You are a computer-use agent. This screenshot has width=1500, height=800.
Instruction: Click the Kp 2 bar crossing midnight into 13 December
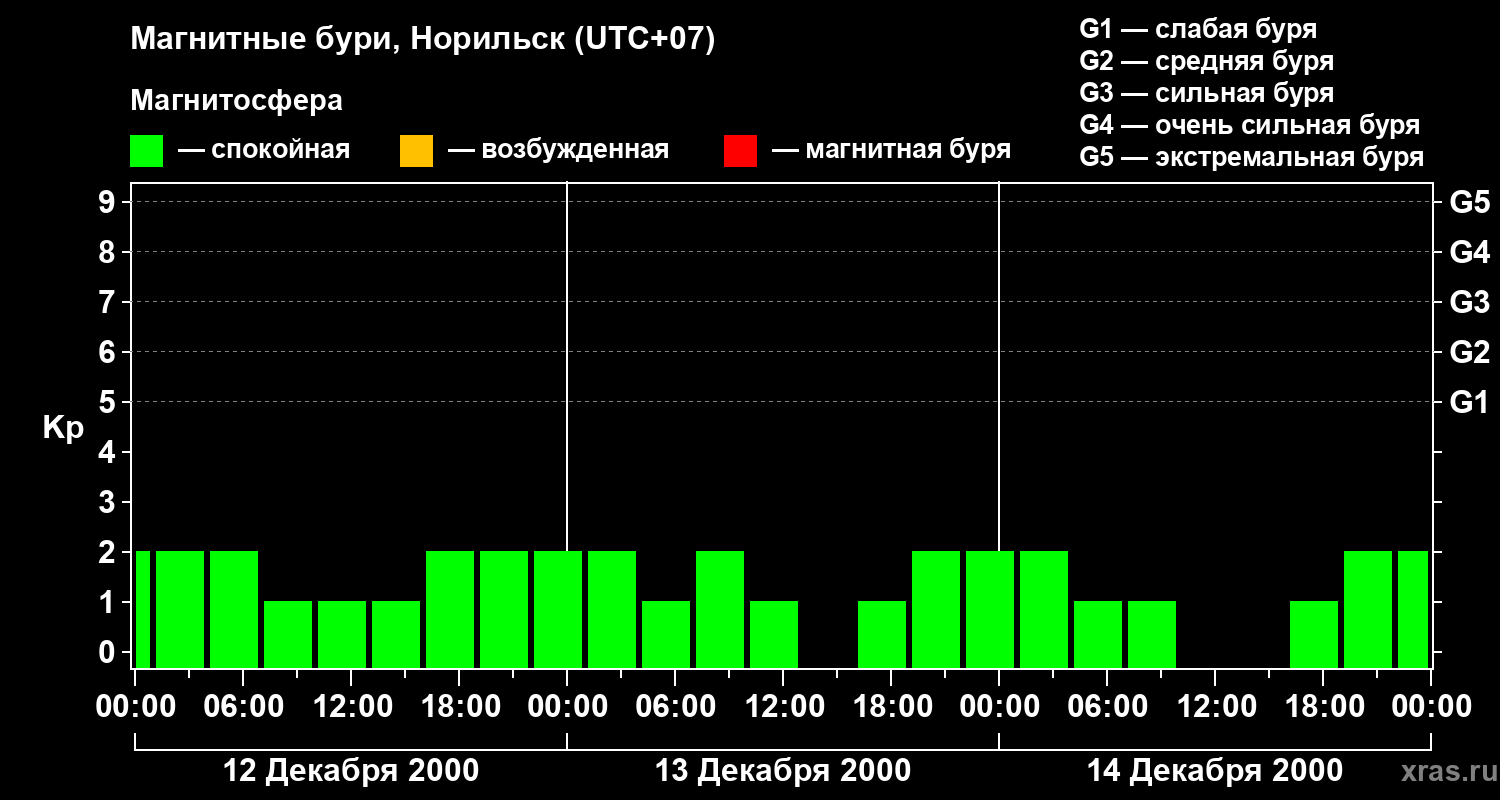(x=558, y=609)
